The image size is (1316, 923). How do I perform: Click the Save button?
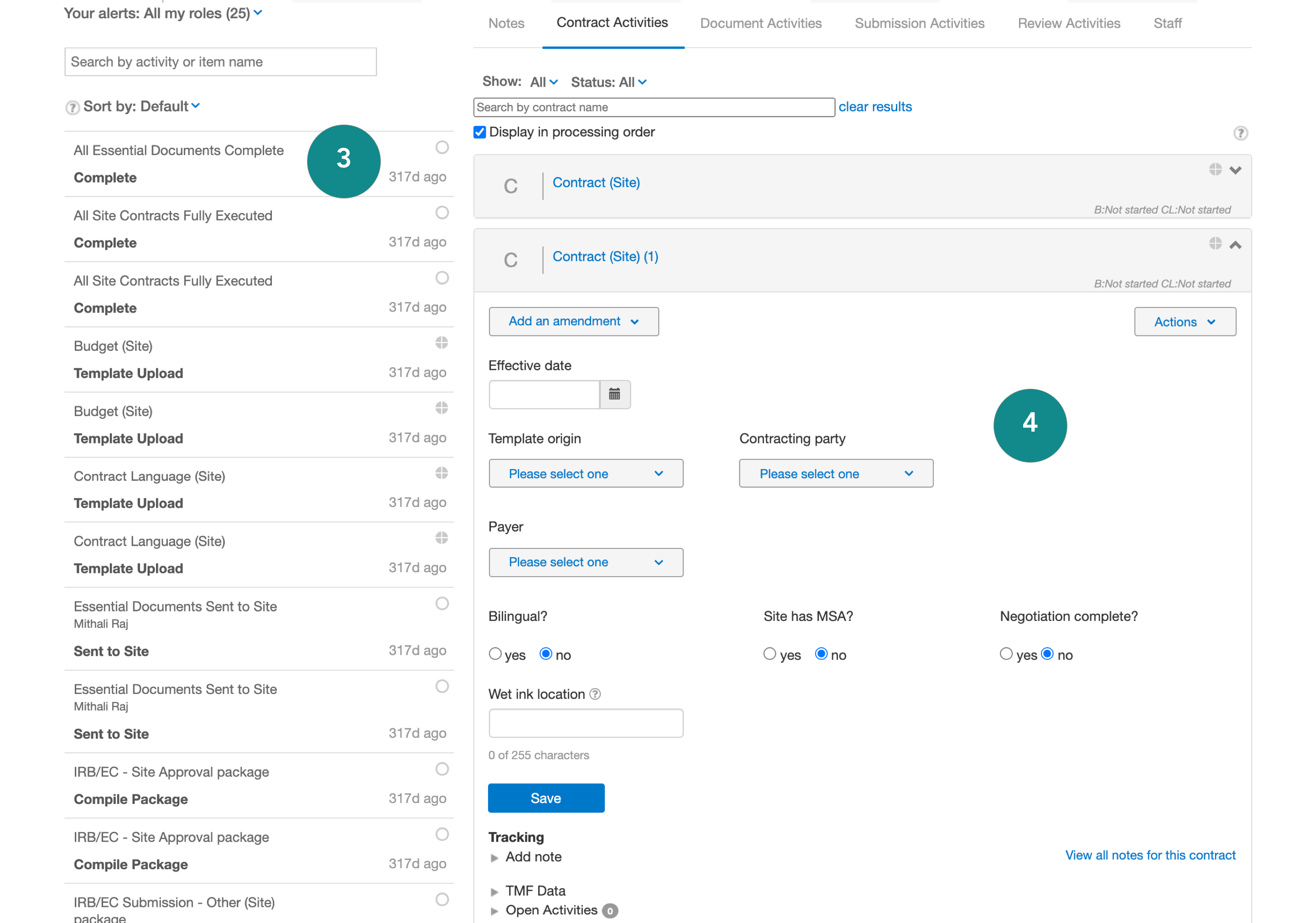546,798
